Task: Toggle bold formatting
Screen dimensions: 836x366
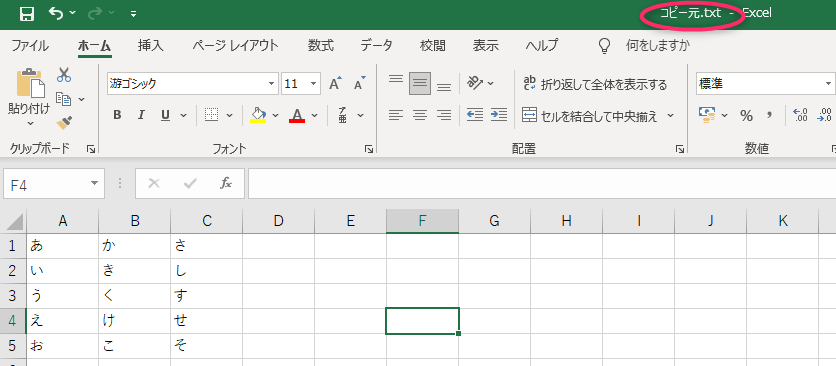Action: [x=117, y=115]
